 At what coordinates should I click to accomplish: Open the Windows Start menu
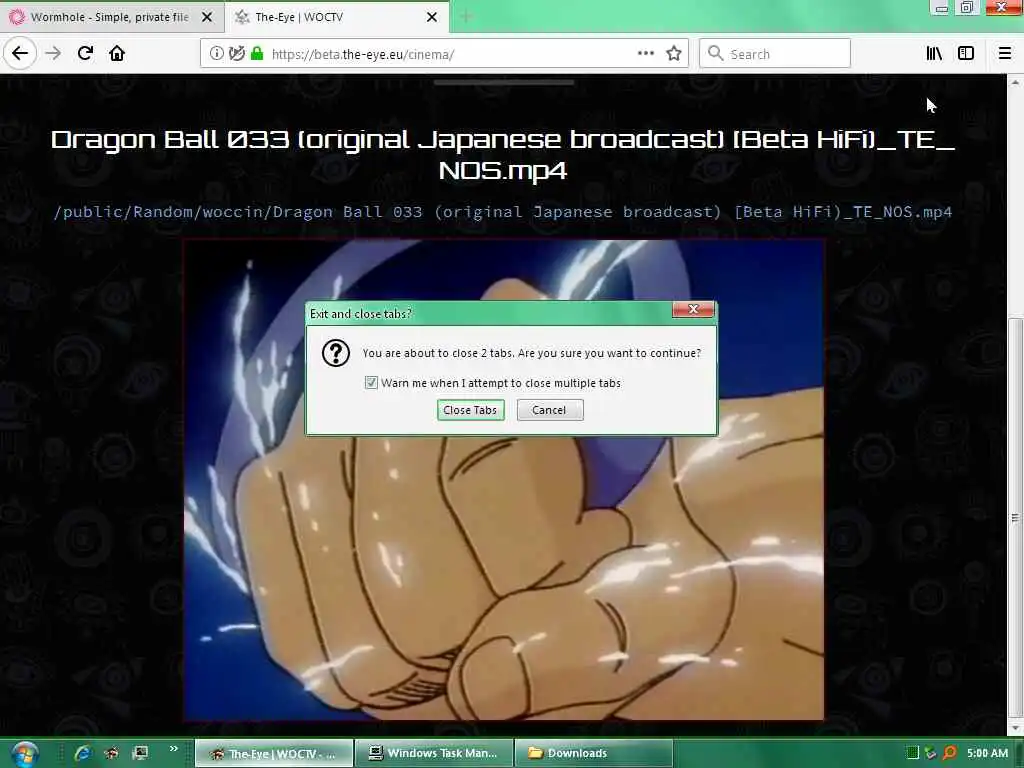tap(24, 754)
